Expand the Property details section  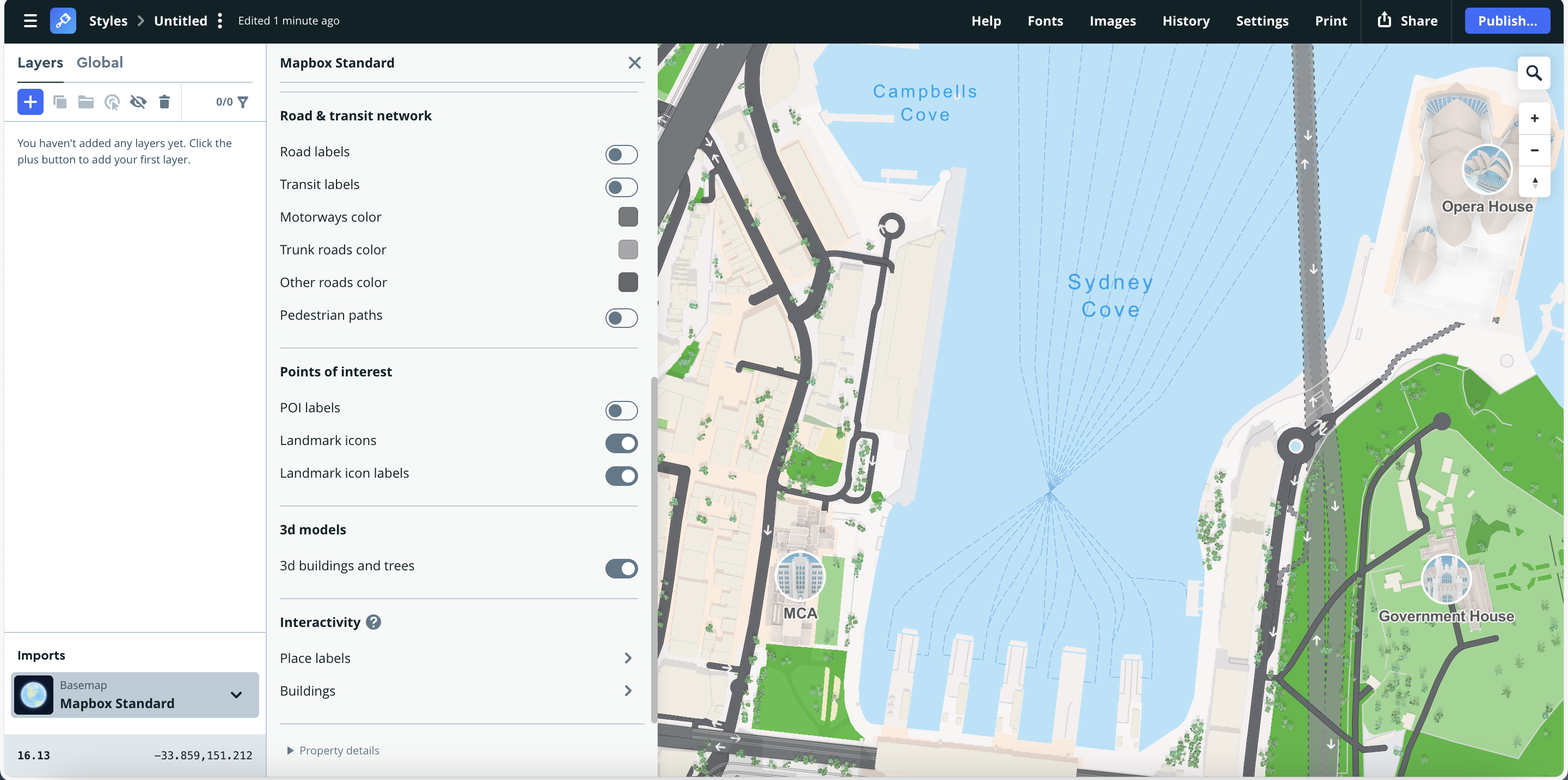pos(333,750)
